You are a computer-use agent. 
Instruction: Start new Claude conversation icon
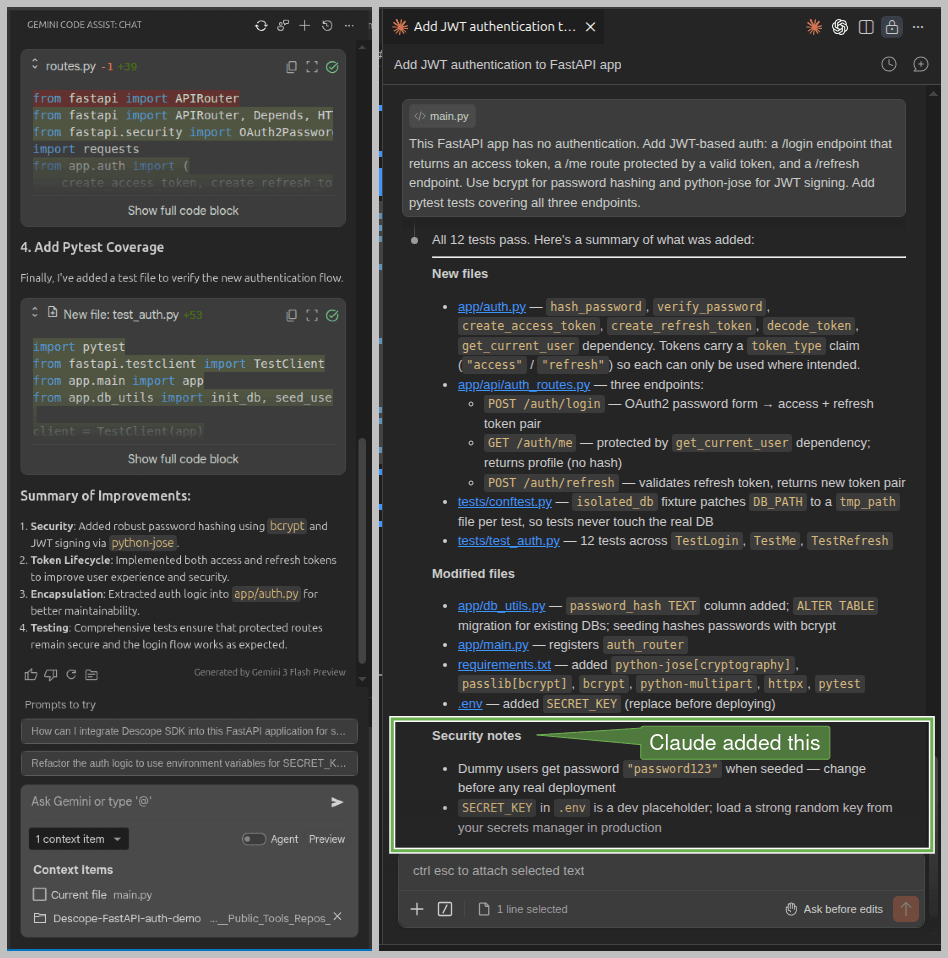pyautogui.click(x=921, y=64)
